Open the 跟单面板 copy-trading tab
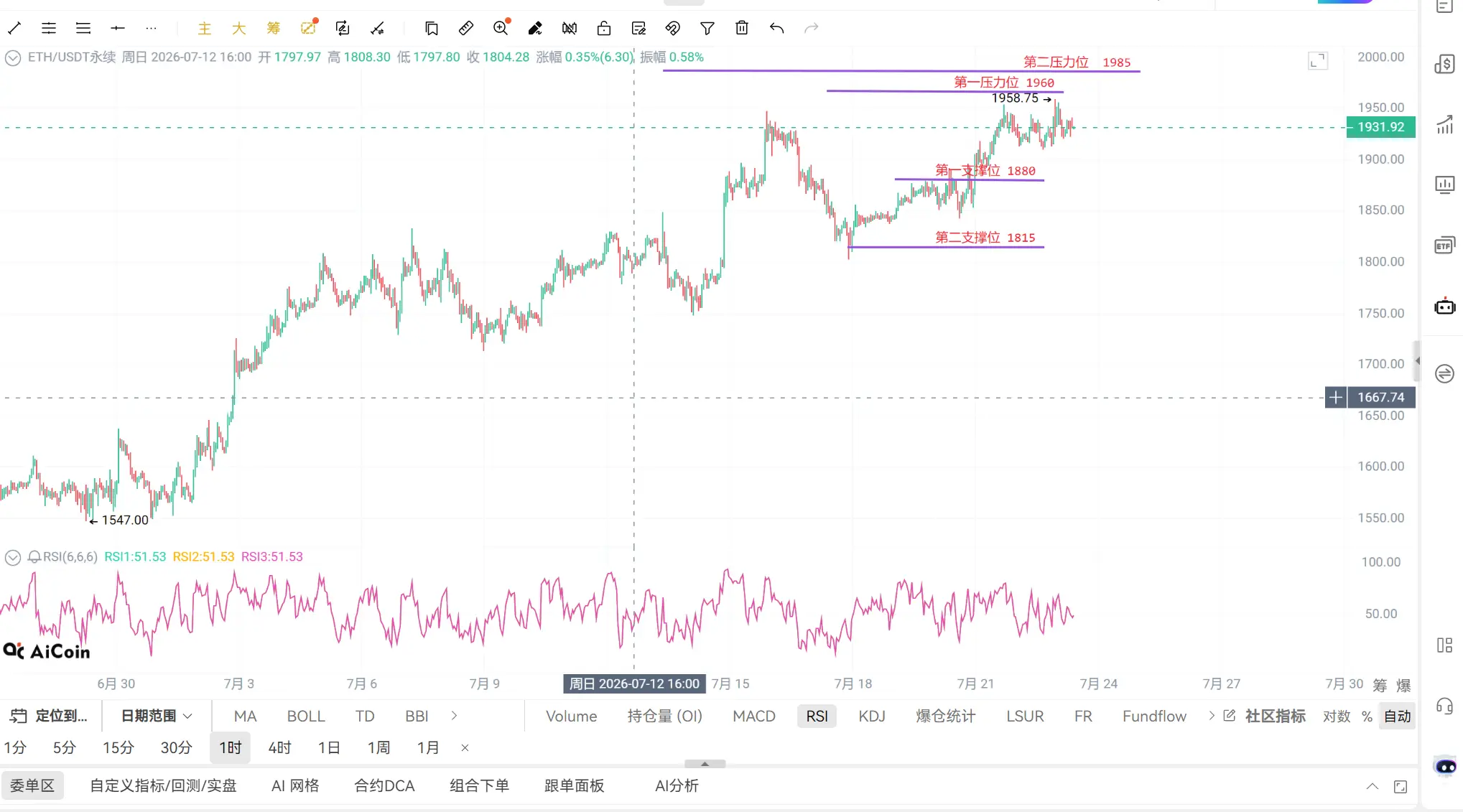Viewport: 1463px width, 812px height. point(574,786)
